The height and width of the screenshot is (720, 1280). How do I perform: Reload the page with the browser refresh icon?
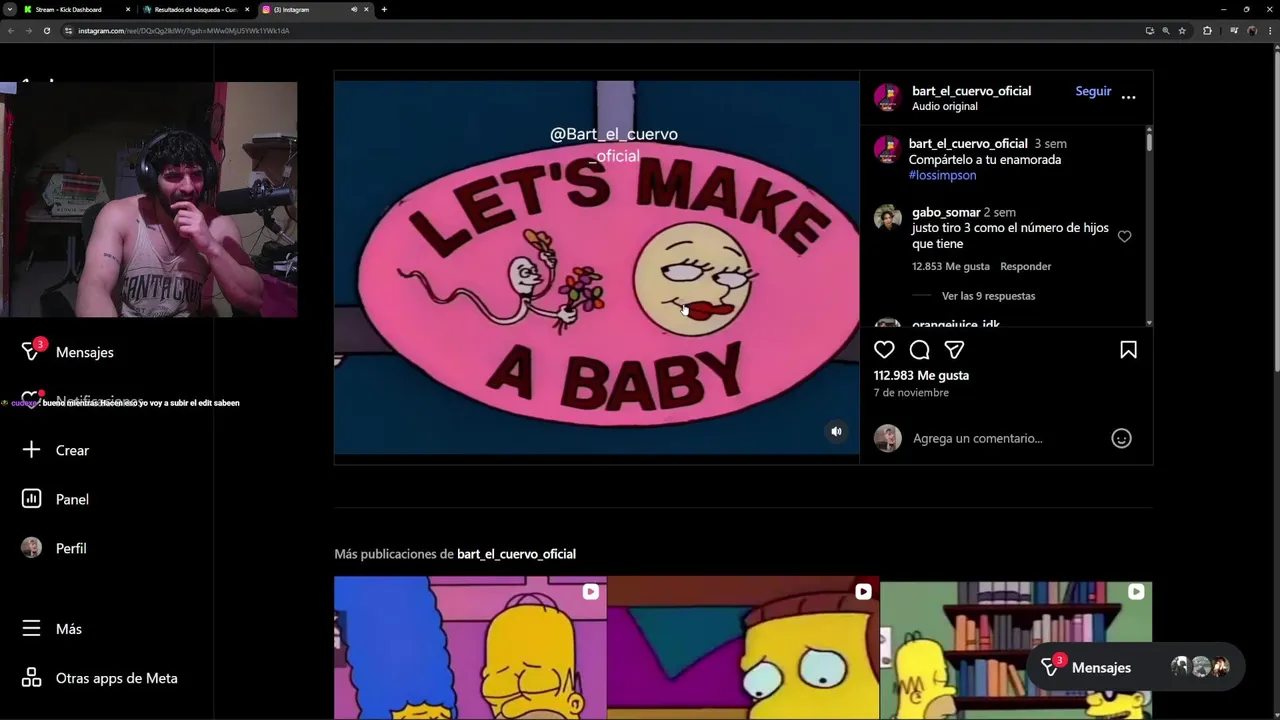[x=46, y=31]
